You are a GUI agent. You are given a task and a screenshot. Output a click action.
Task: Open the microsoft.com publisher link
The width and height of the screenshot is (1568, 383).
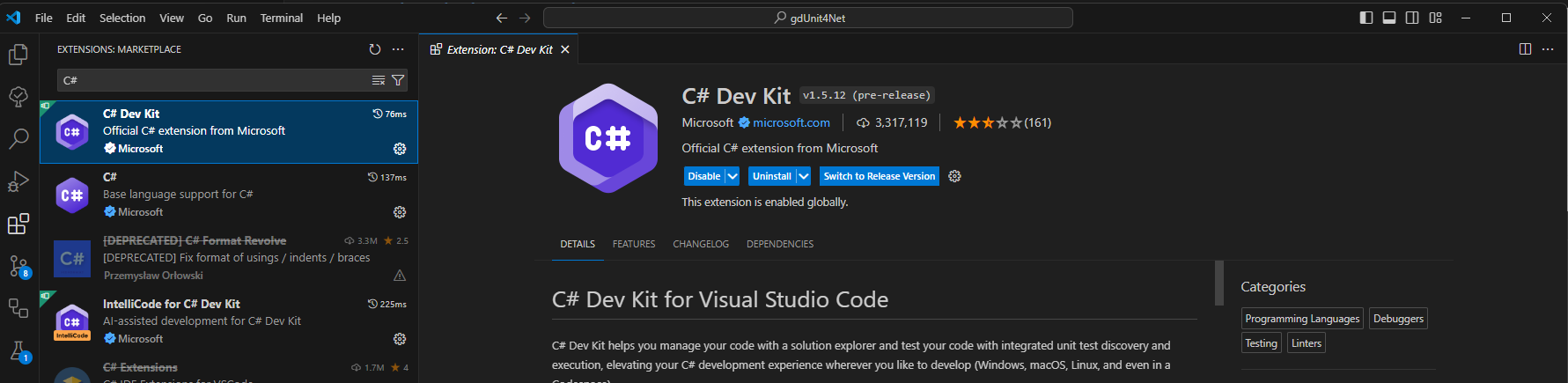click(791, 122)
